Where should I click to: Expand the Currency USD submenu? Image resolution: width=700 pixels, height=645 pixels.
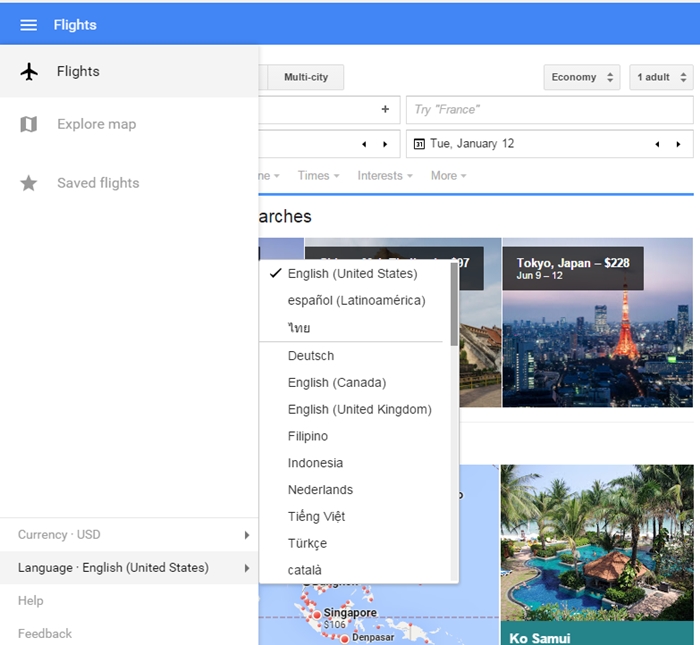coord(129,535)
